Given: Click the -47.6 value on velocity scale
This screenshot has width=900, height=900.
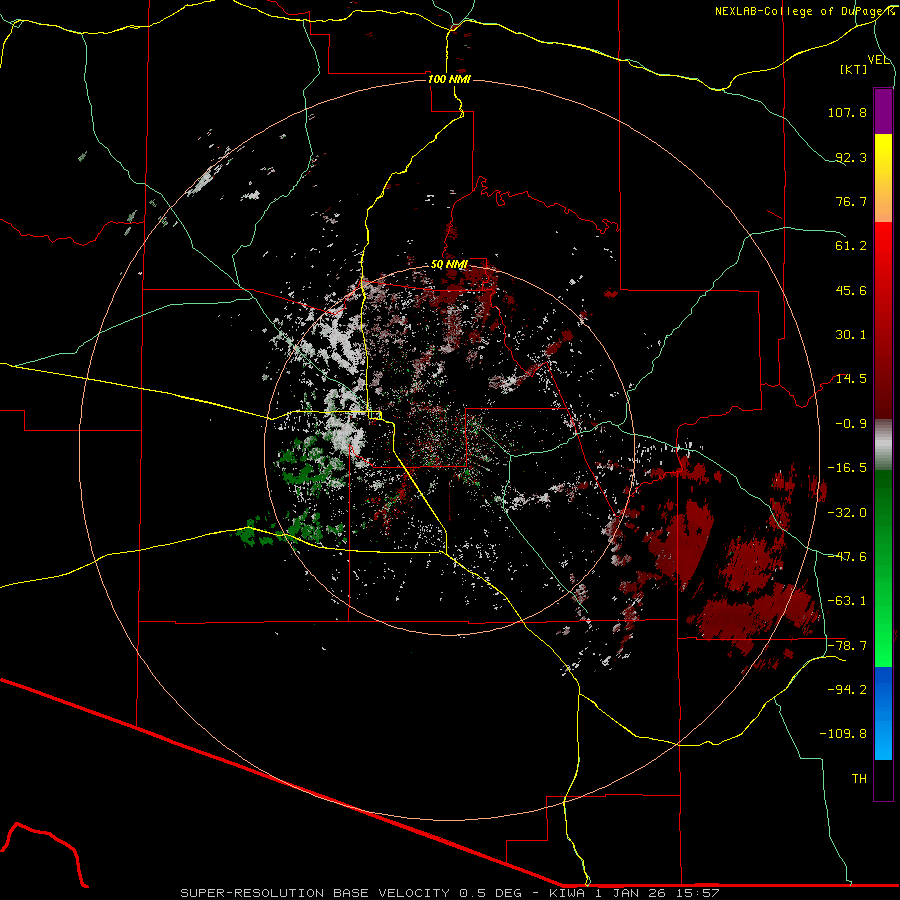Looking at the screenshot, I should 847,557.
